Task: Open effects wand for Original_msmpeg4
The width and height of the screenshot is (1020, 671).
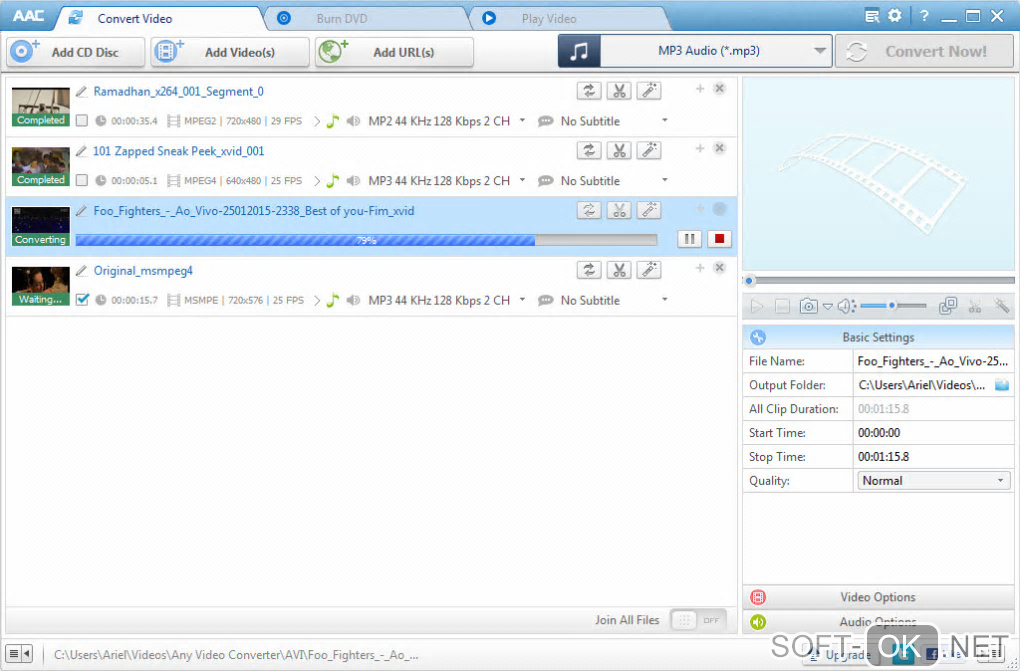Action: [649, 270]
